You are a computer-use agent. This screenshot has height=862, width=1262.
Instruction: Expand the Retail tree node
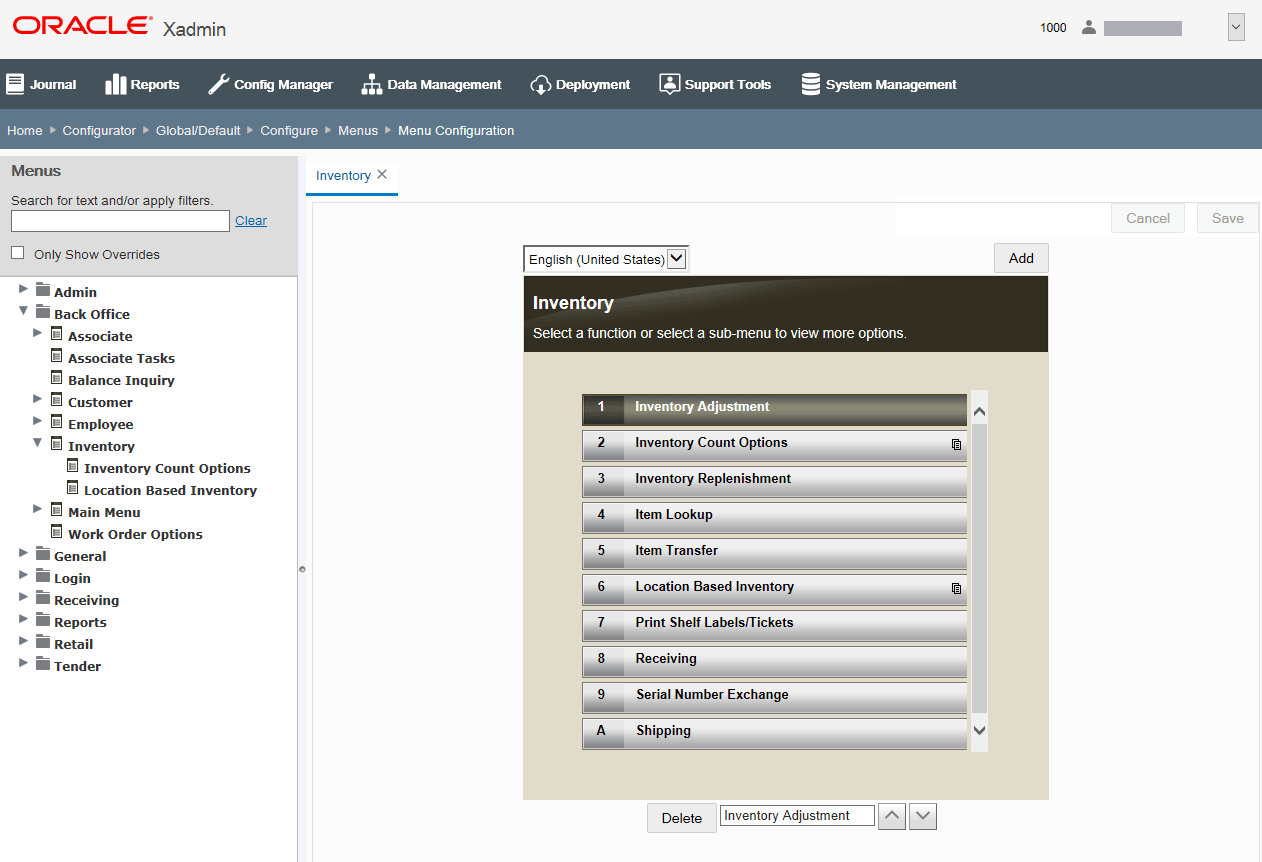pyautogui.click(x=24, y=641)
